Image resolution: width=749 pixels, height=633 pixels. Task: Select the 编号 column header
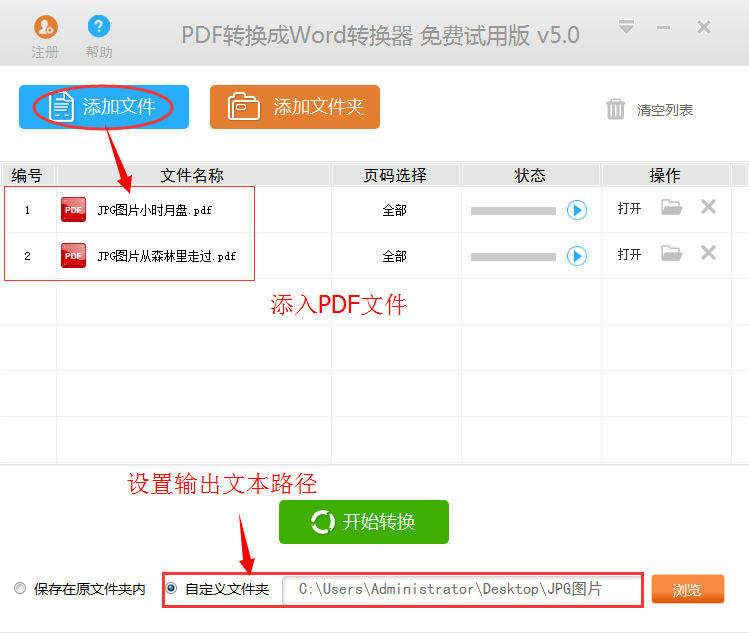[28, 175]
